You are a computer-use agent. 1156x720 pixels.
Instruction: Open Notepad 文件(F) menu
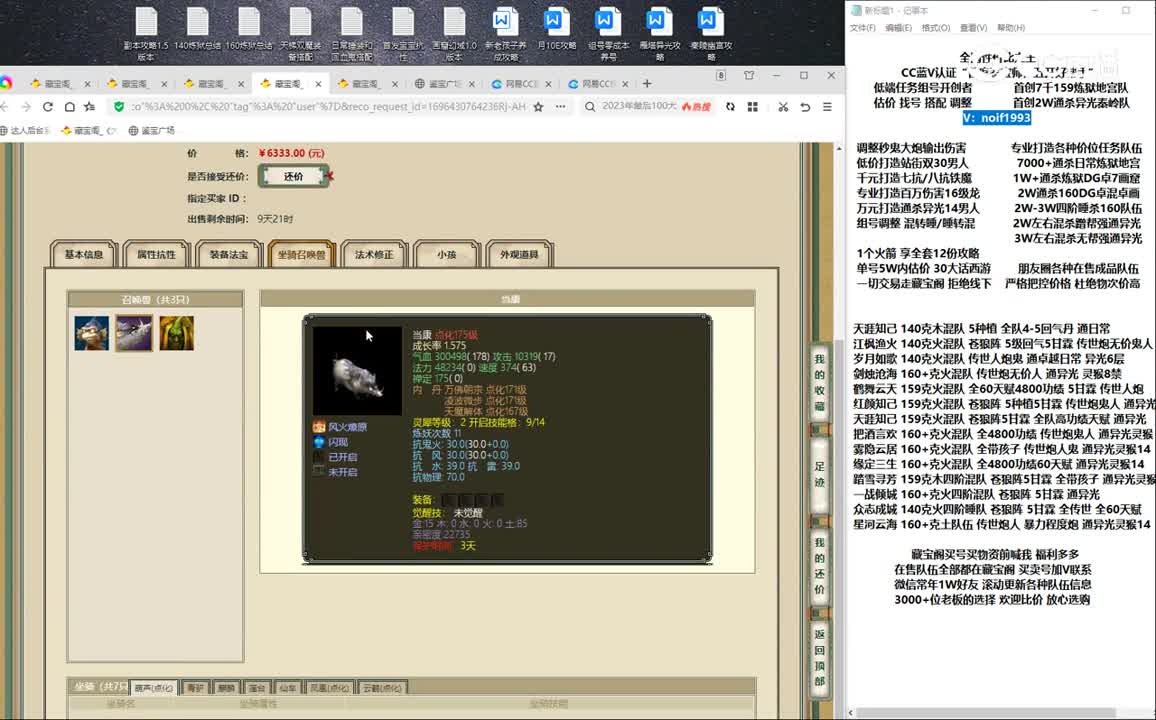[863, 28]
